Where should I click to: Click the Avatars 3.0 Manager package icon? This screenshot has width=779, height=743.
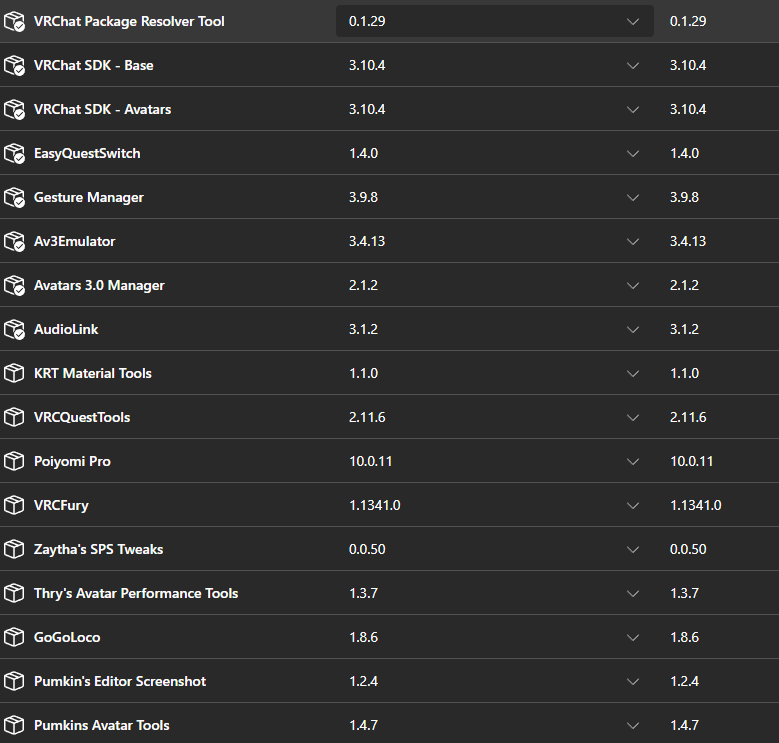click(14, 285)
